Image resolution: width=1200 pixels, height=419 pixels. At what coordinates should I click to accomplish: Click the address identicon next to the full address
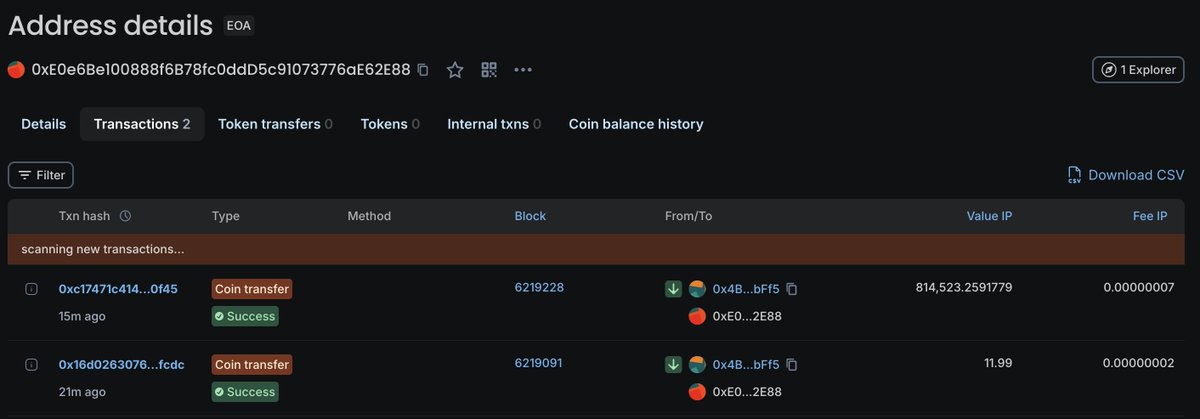(16, 70)
